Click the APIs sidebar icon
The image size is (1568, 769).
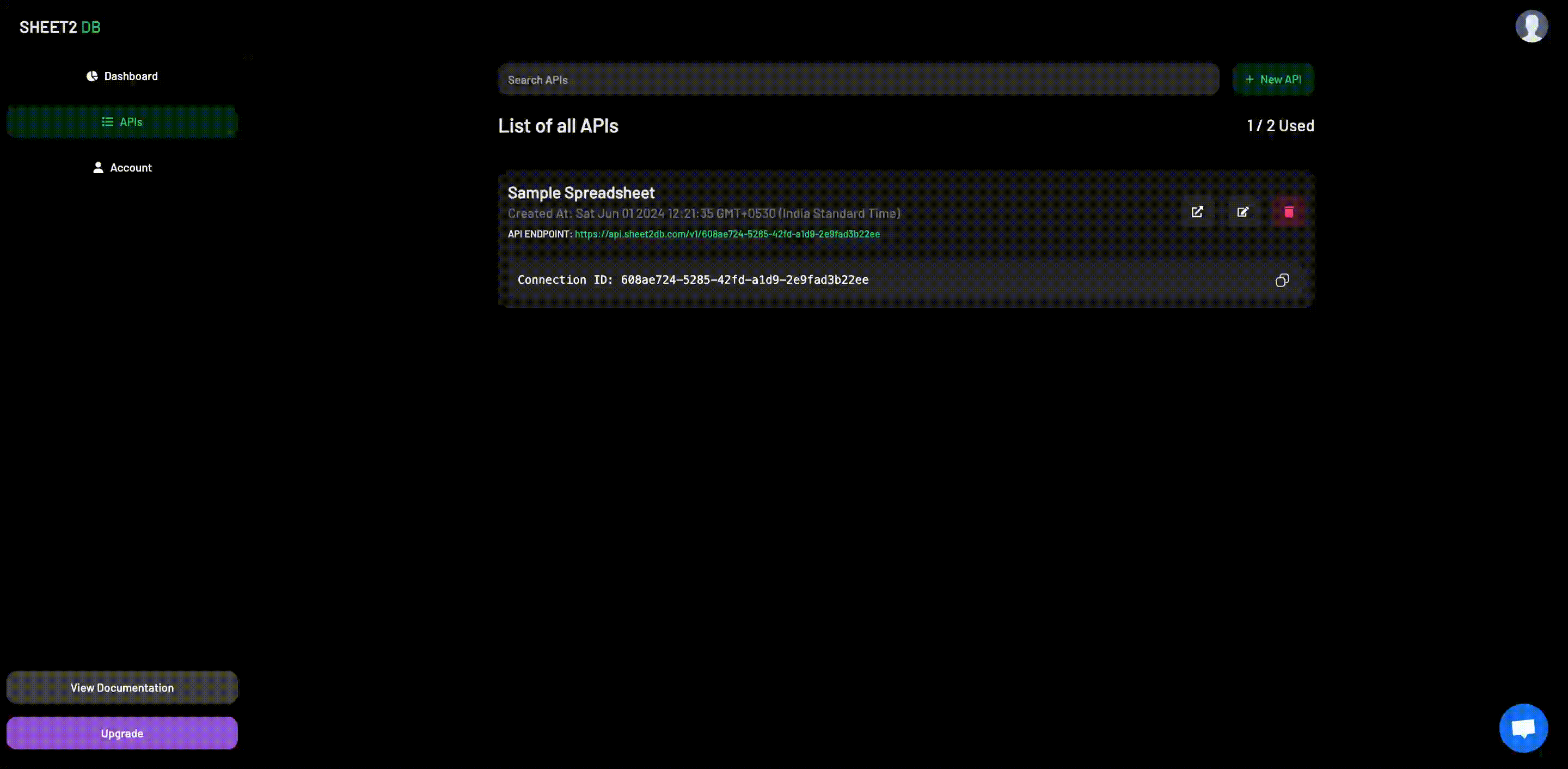pos(107,121)
